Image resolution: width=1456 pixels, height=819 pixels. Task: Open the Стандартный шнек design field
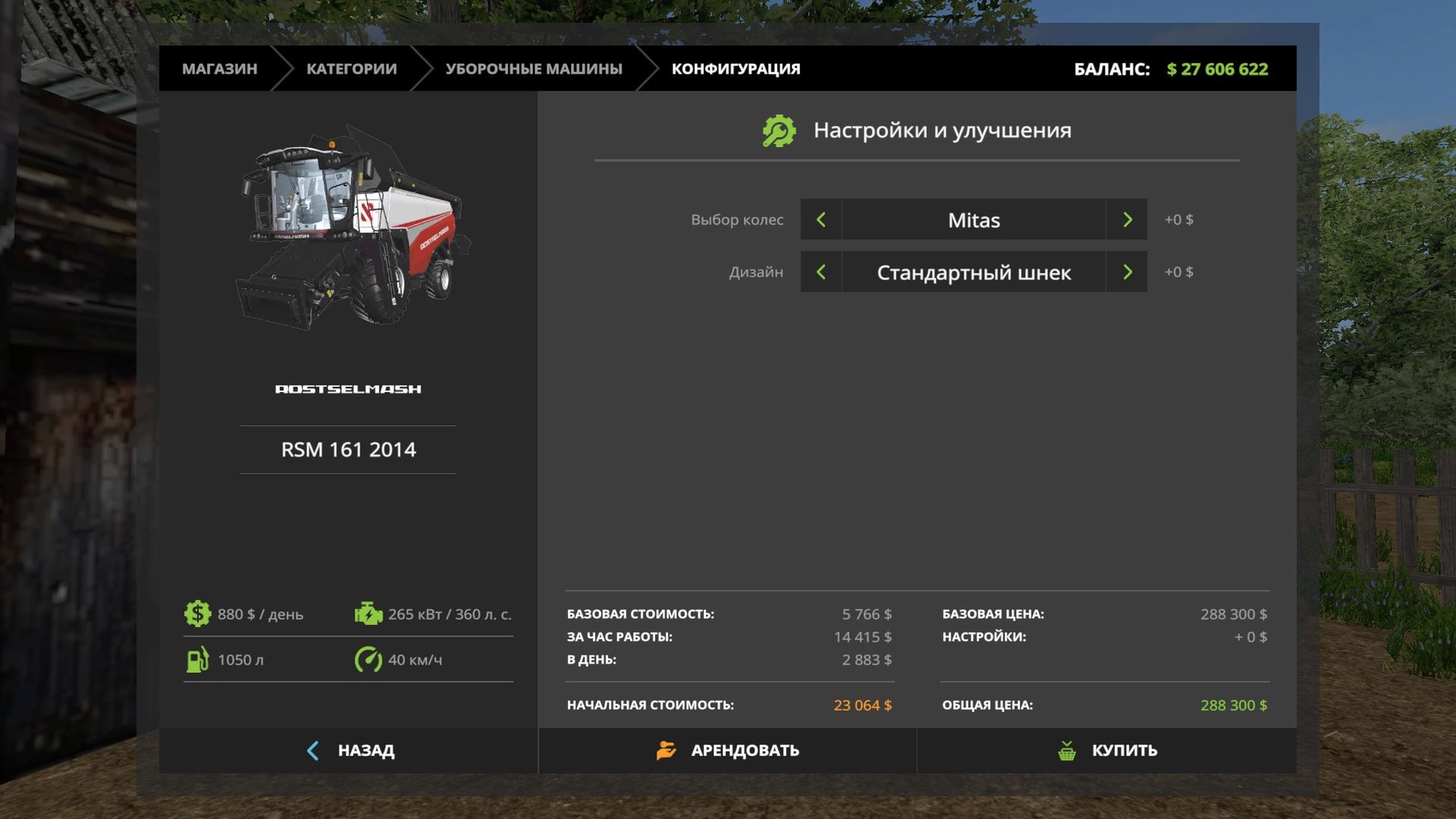pos(973,272)
